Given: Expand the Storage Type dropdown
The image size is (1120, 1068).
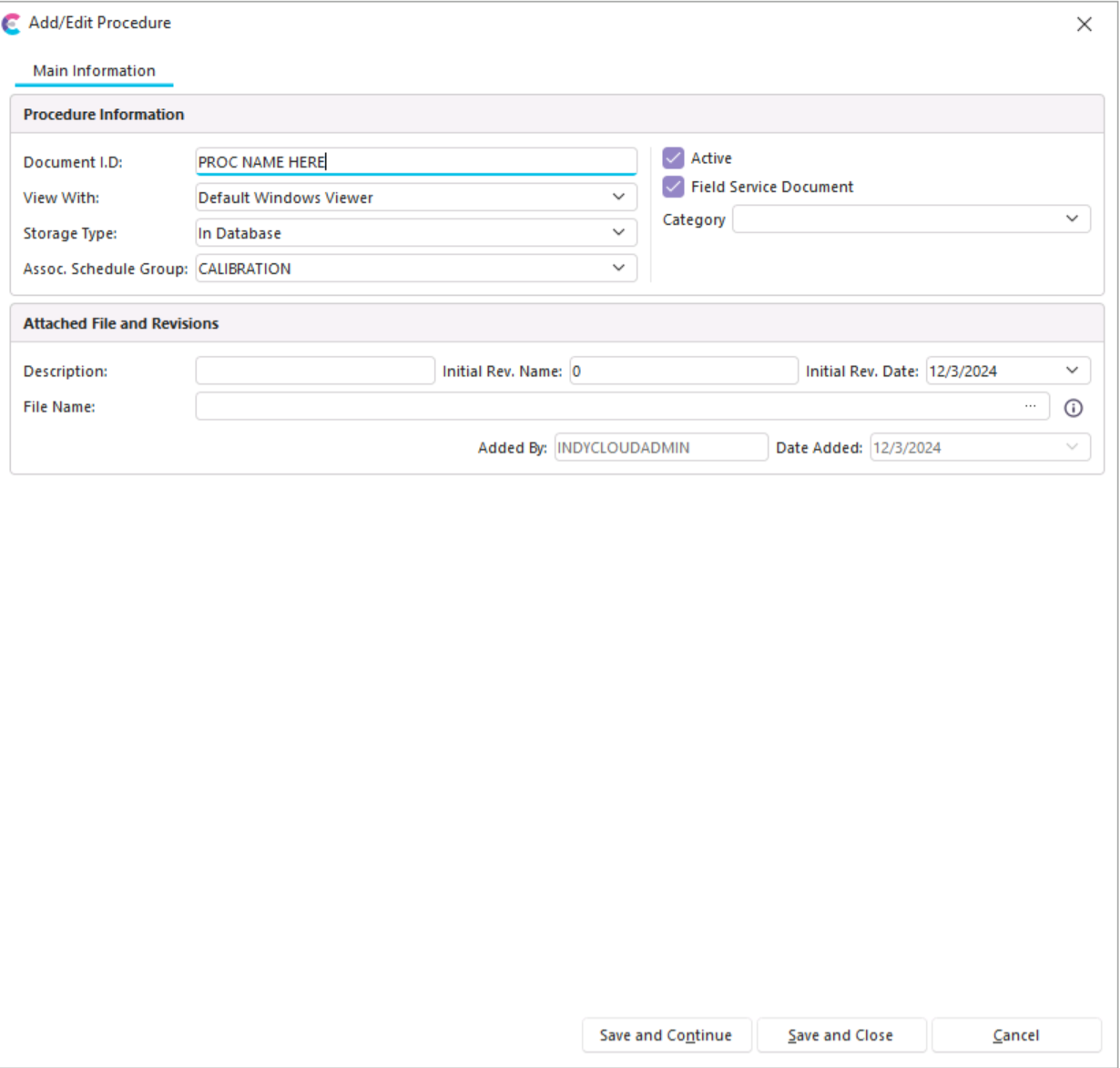Looking at the screenshot, I should 618,233.
